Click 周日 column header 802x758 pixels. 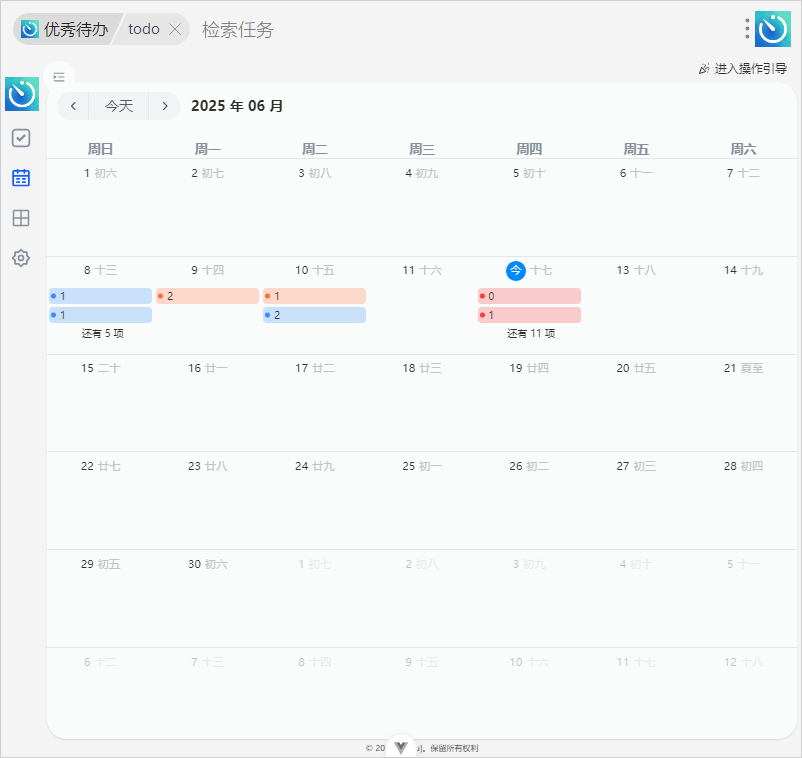coord(100,149)
